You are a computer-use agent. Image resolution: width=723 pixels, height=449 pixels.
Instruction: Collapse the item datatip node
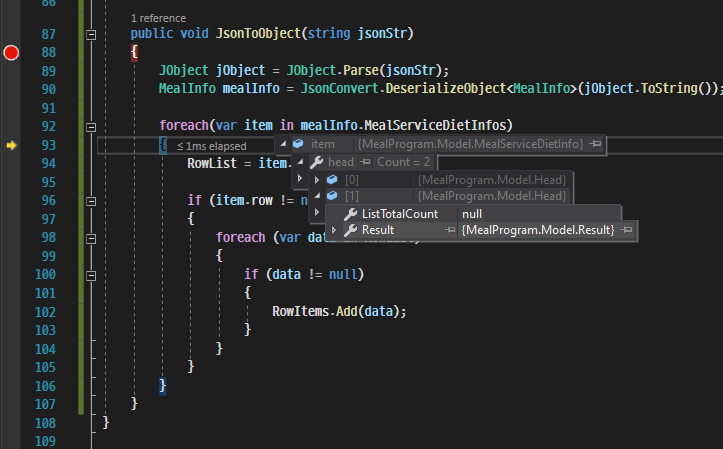click(x=283, y=144)
